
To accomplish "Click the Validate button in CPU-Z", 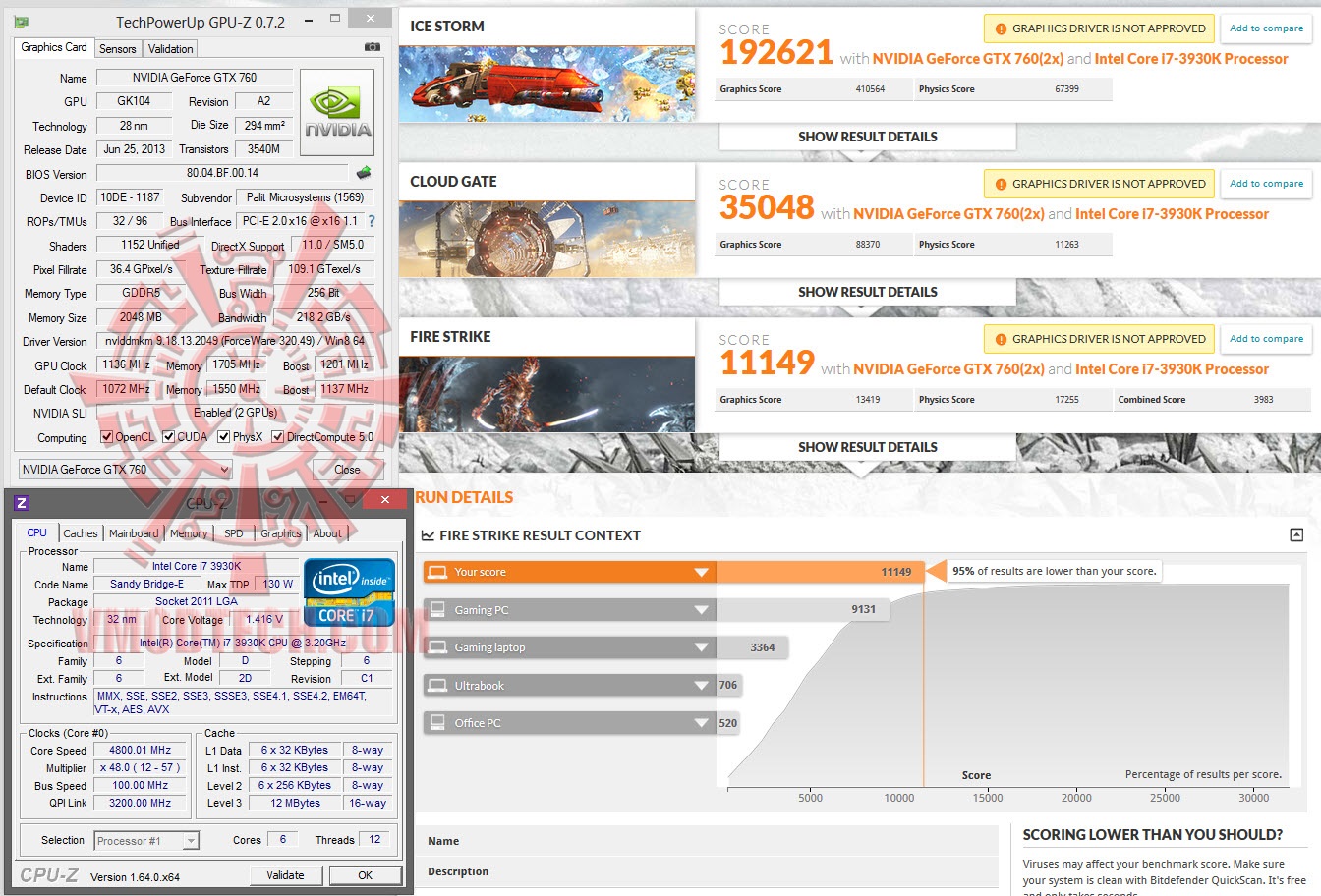I will (286, 875).
